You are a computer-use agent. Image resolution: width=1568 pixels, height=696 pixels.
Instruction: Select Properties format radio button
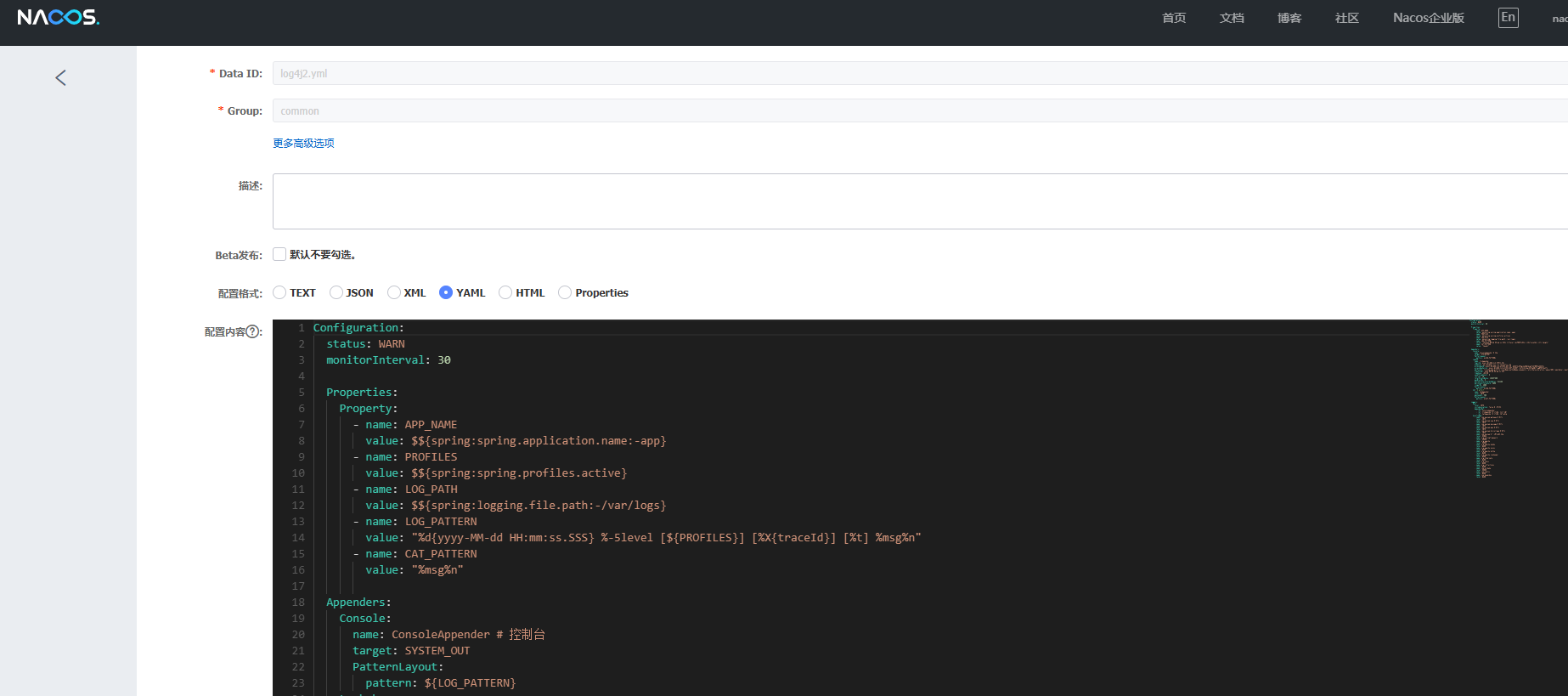(x=565, y=292)
